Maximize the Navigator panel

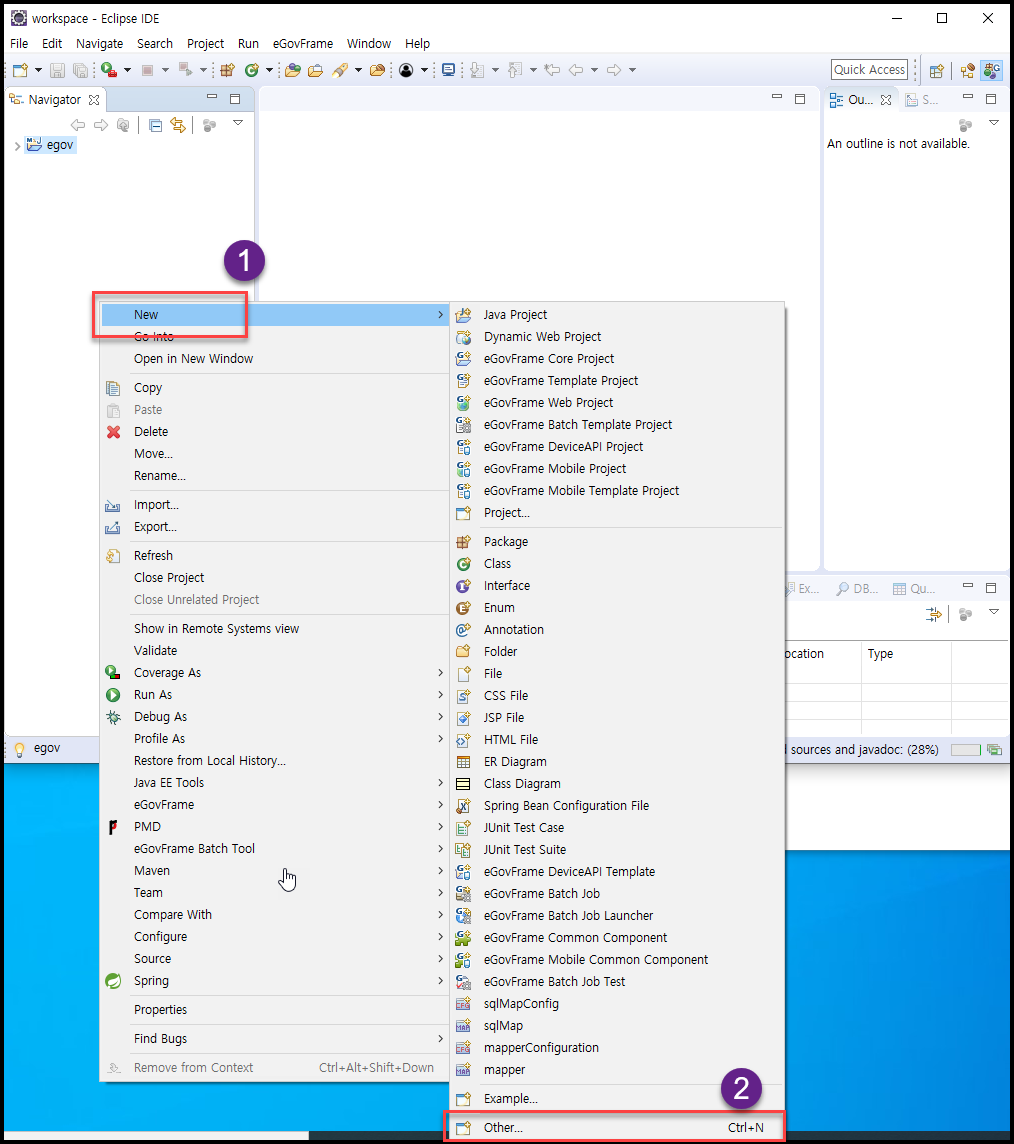coord(235,98)
